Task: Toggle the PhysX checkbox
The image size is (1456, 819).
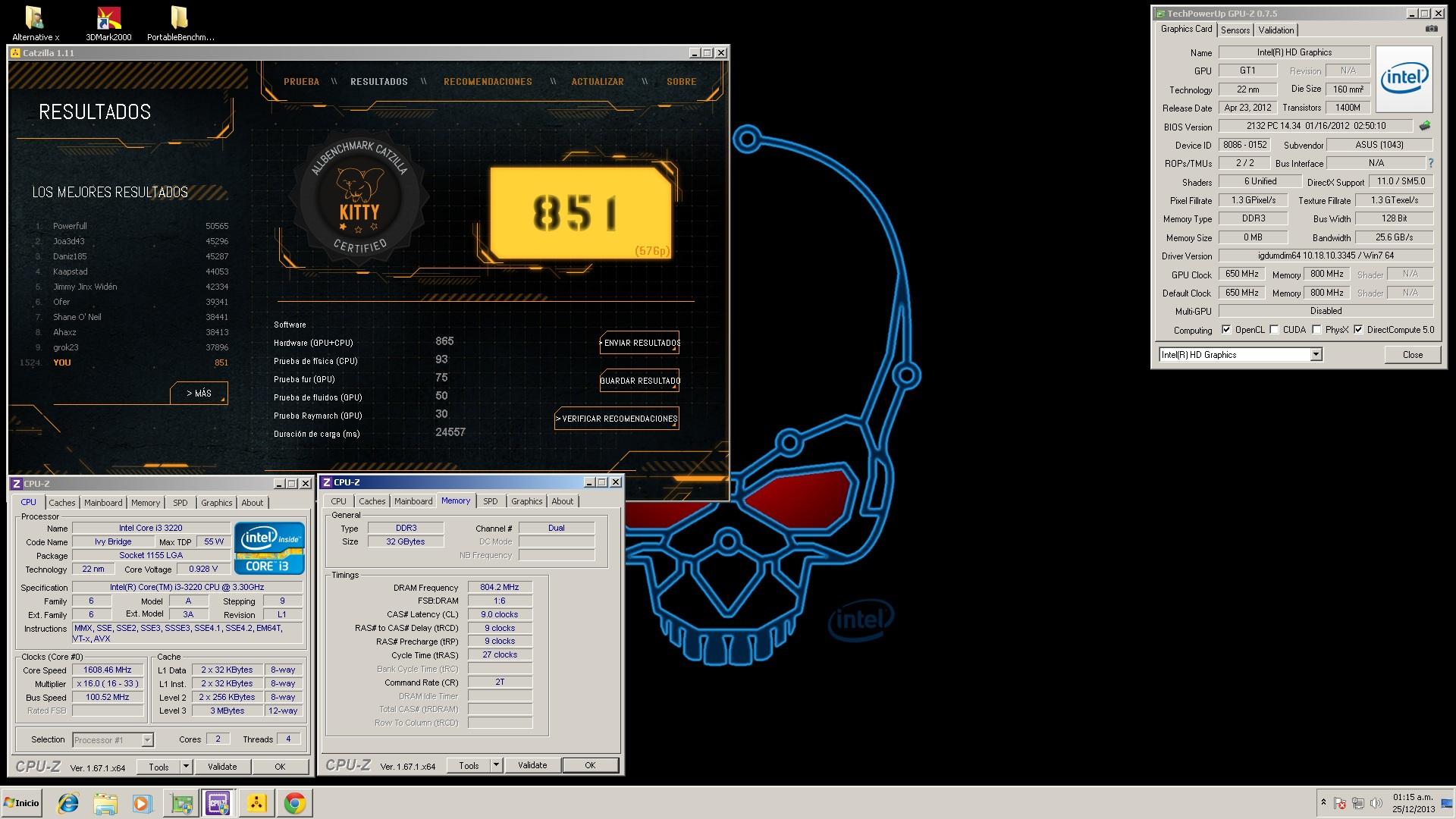Action: 1317,330
